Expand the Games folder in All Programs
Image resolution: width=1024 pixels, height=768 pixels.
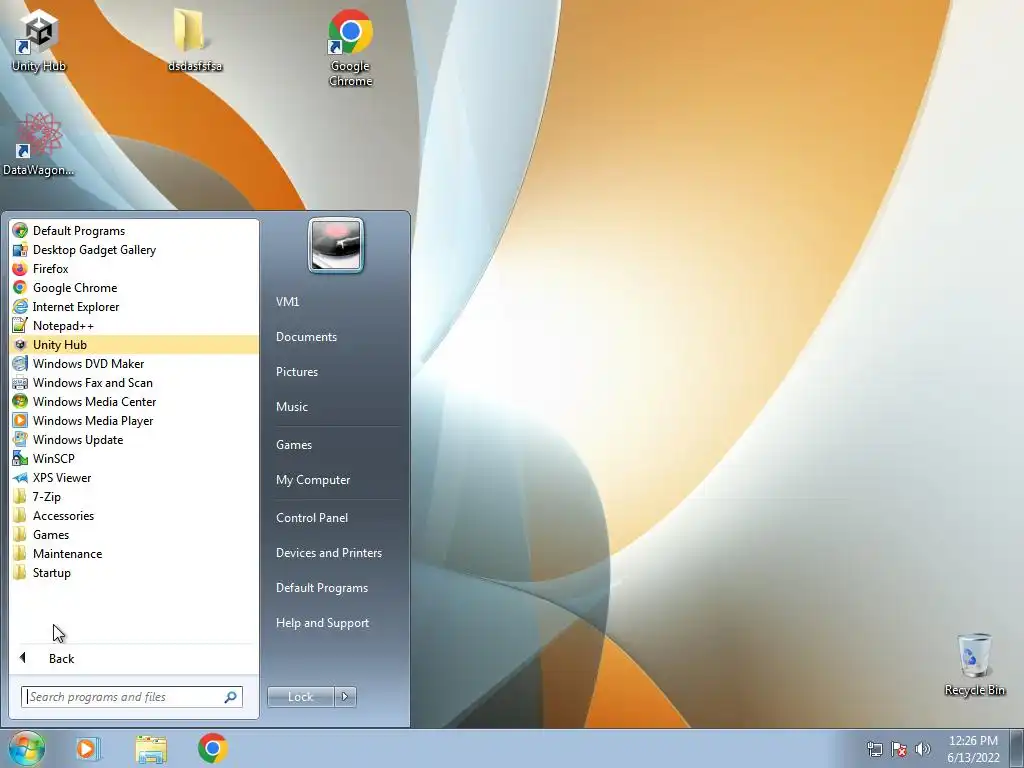(x=134, y=534)
